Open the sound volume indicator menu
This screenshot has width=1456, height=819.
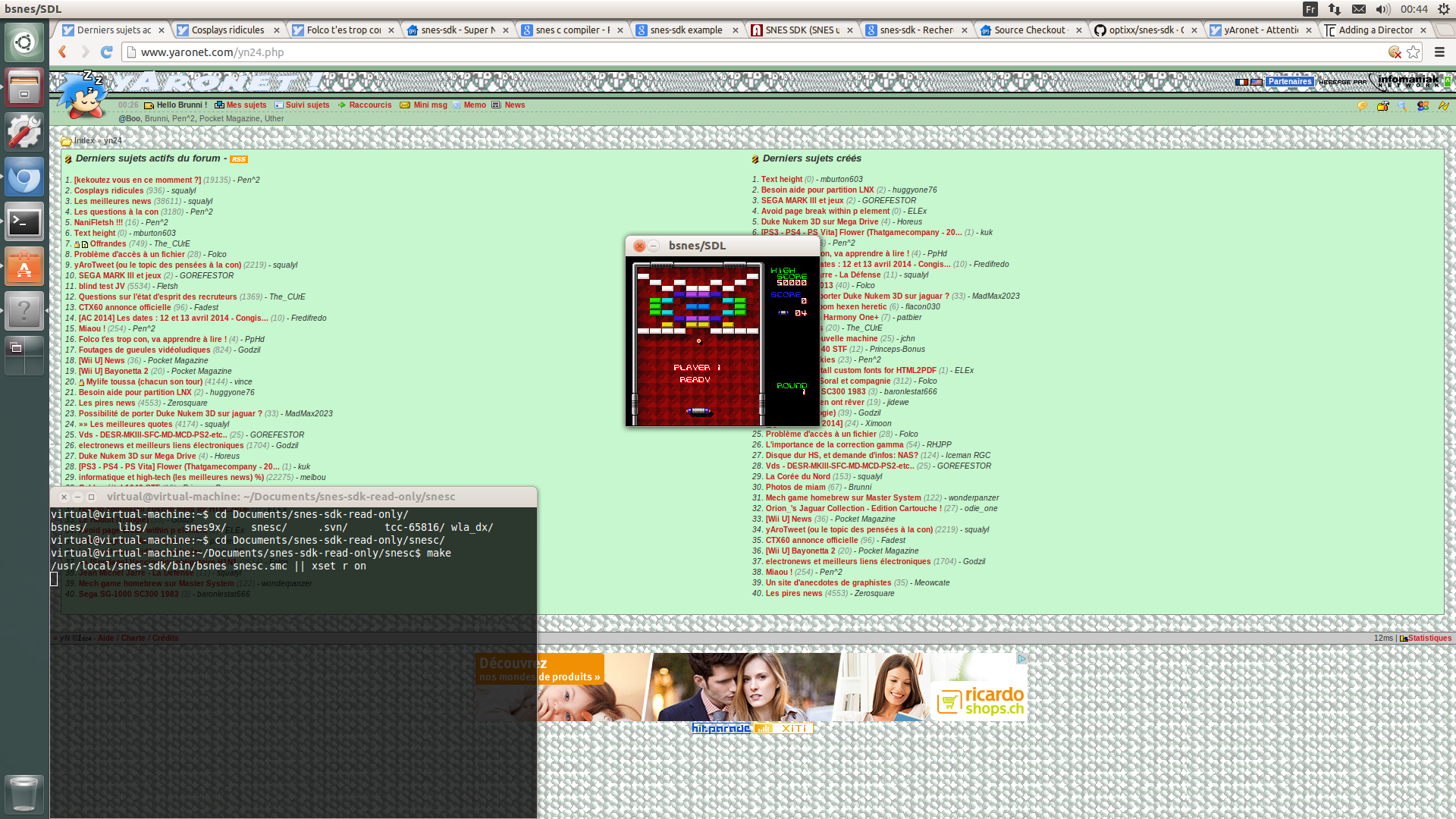pyautogui.click(x=1382, y=9)
